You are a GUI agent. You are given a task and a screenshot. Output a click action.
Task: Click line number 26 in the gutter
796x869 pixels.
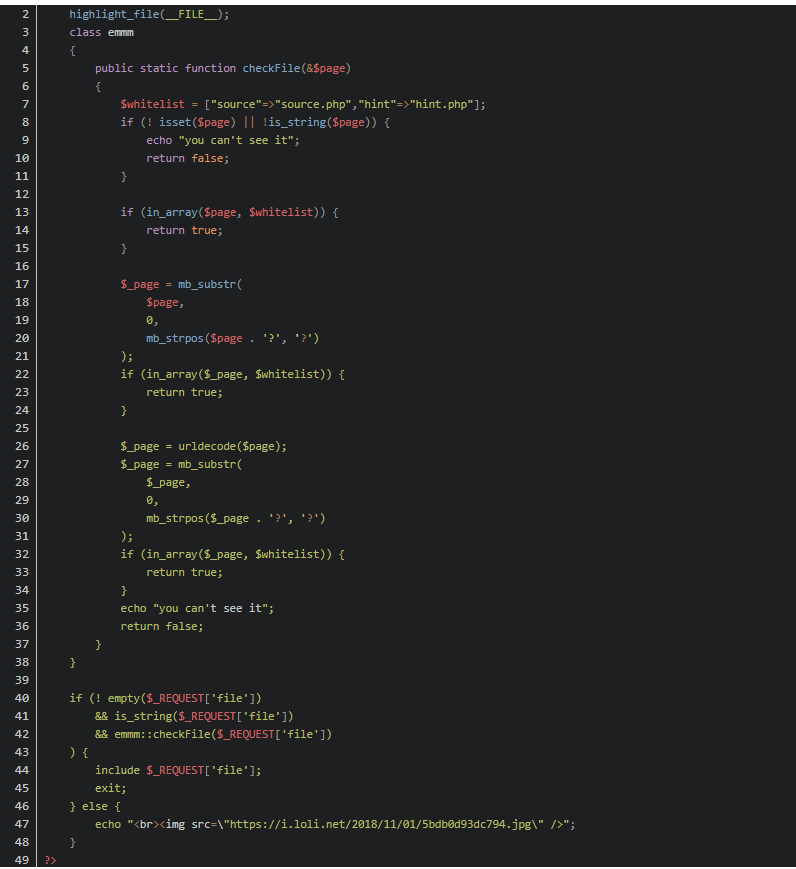tap(22, 446)
